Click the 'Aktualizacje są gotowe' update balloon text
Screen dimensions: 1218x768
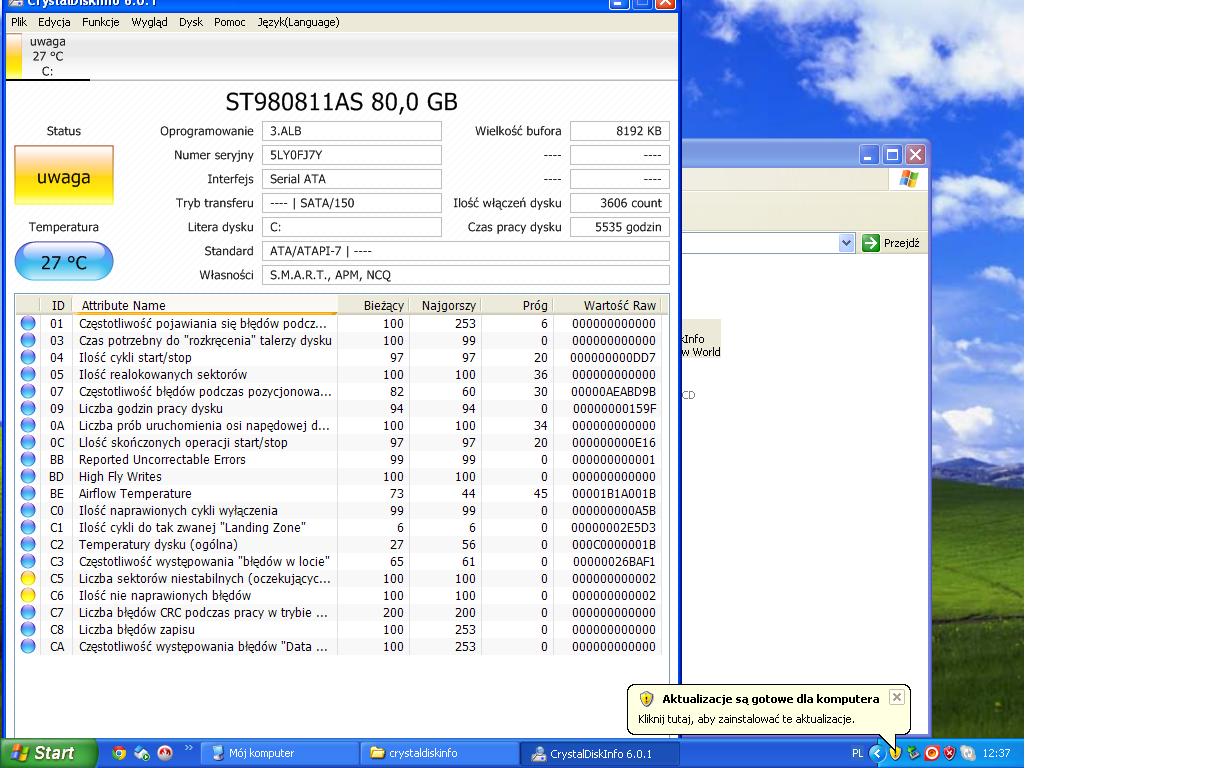point(770,699)
